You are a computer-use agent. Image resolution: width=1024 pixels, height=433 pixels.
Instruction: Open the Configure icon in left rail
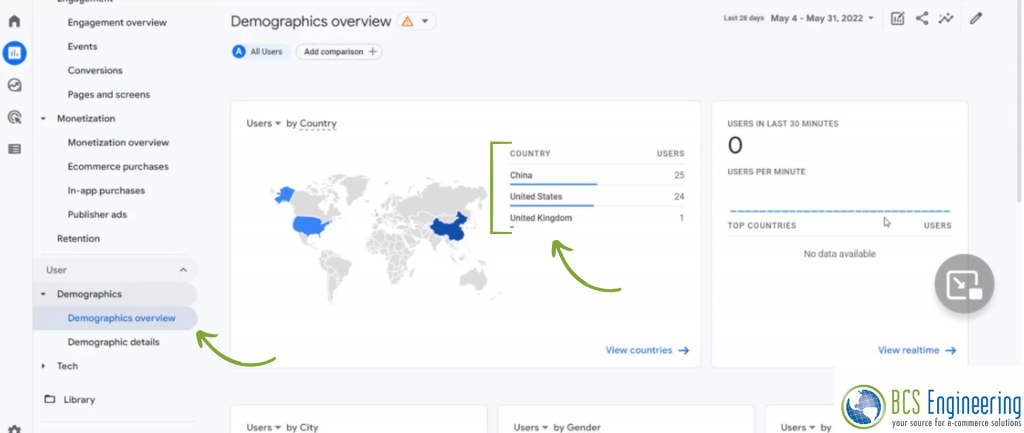14,149
